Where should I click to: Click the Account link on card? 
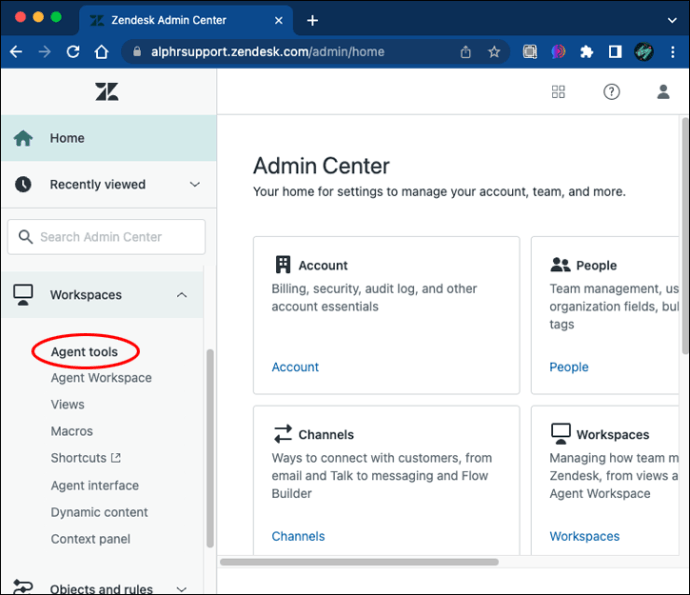(x=295, y=367)
